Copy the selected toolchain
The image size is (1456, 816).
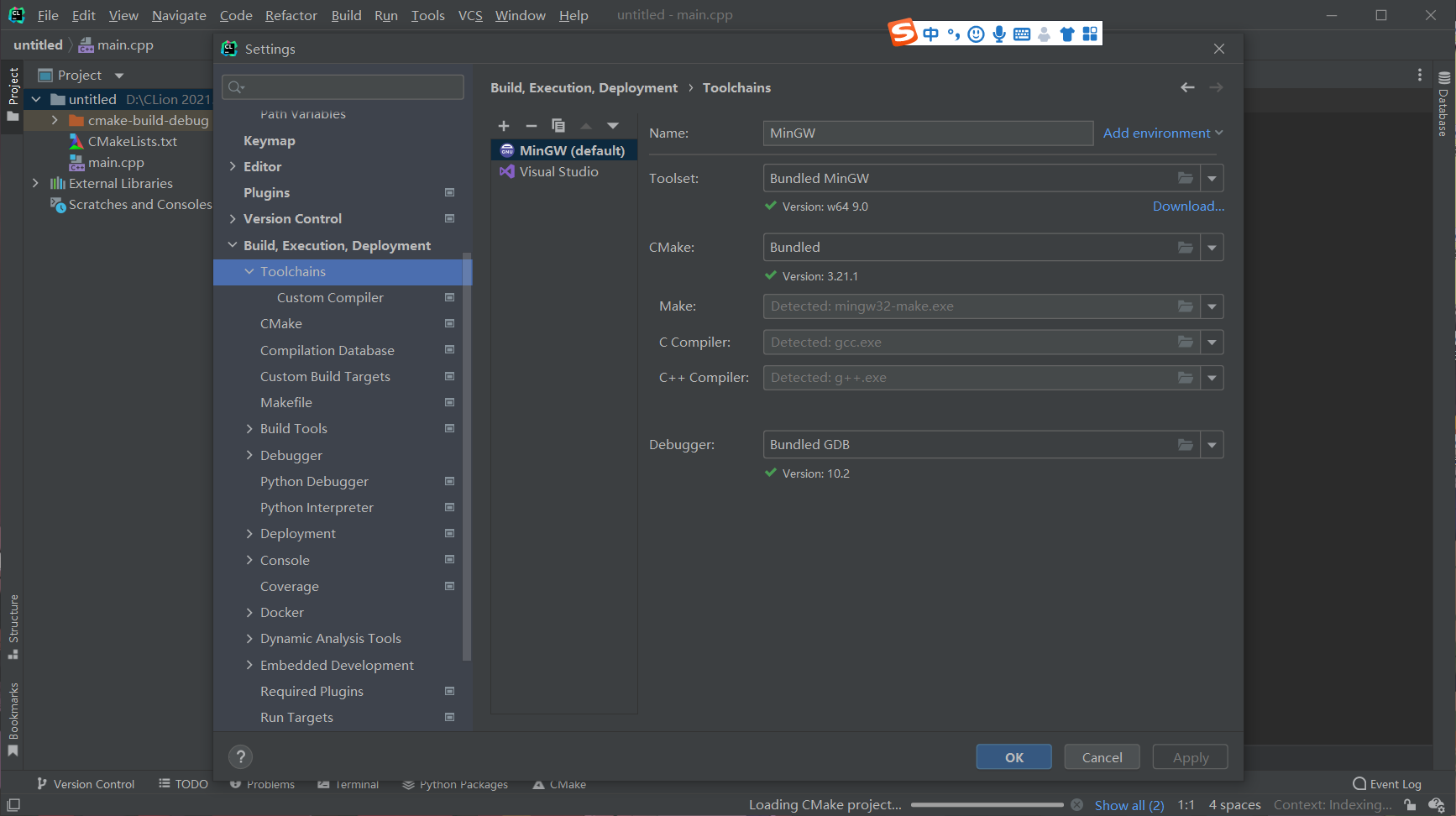558,126
